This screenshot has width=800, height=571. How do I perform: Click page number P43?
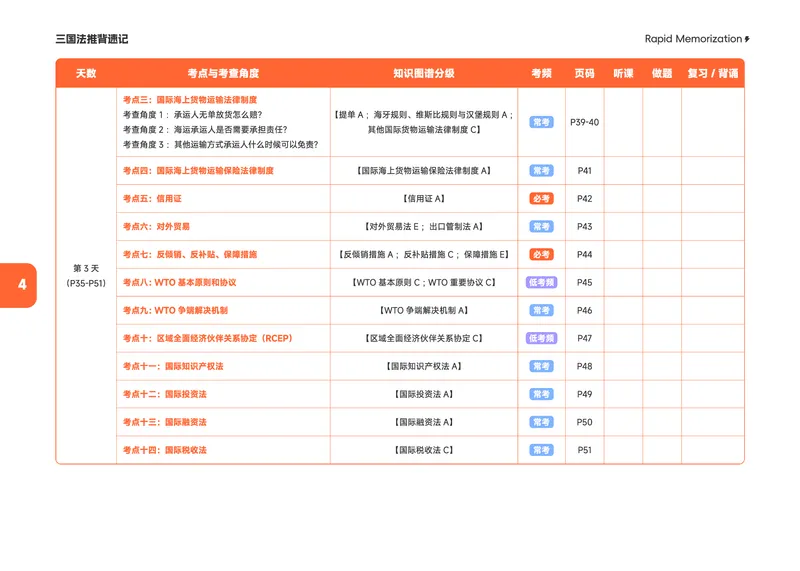tap(585, 227)
